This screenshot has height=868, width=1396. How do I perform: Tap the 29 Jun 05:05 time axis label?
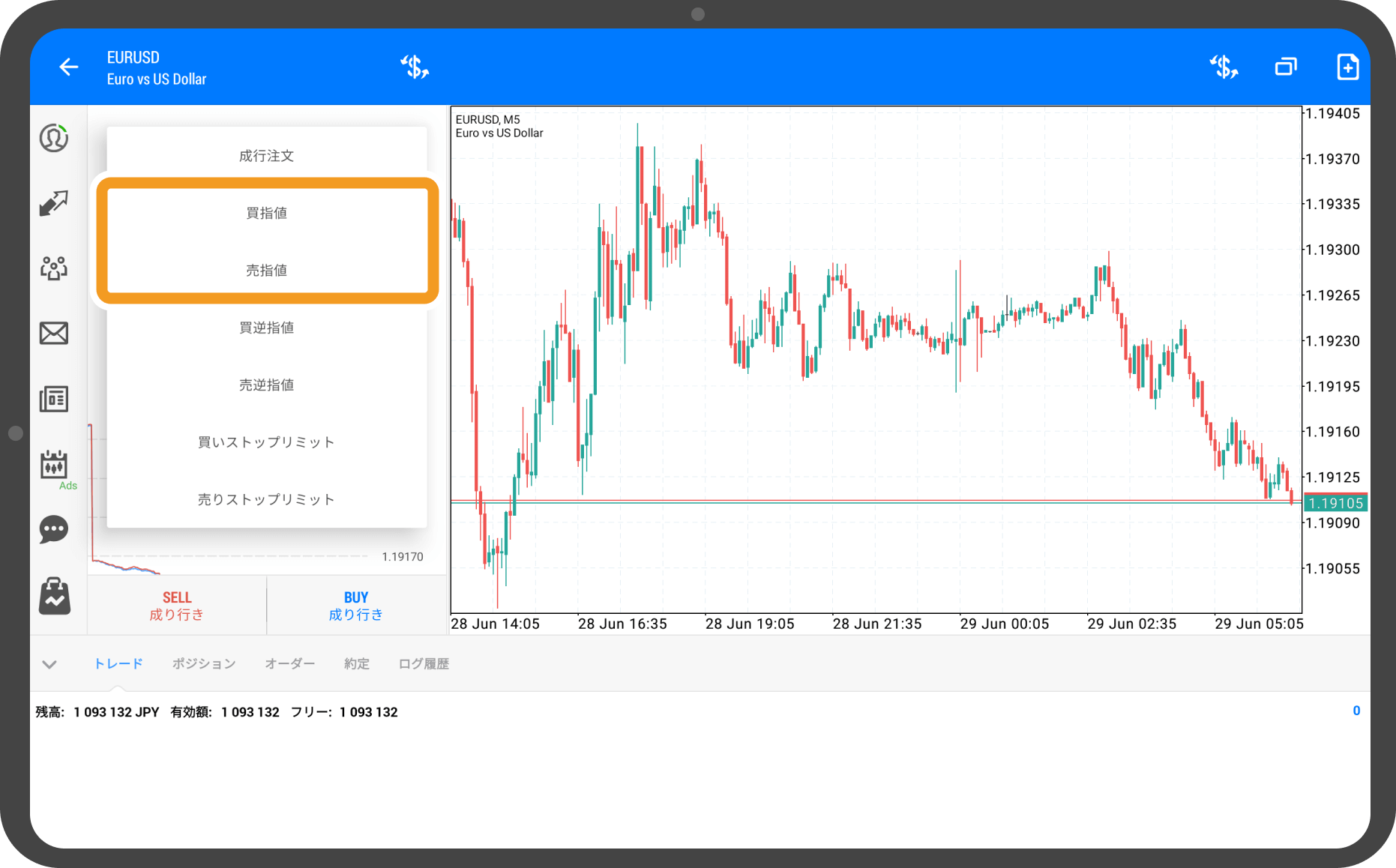[x=1260, y=624]
